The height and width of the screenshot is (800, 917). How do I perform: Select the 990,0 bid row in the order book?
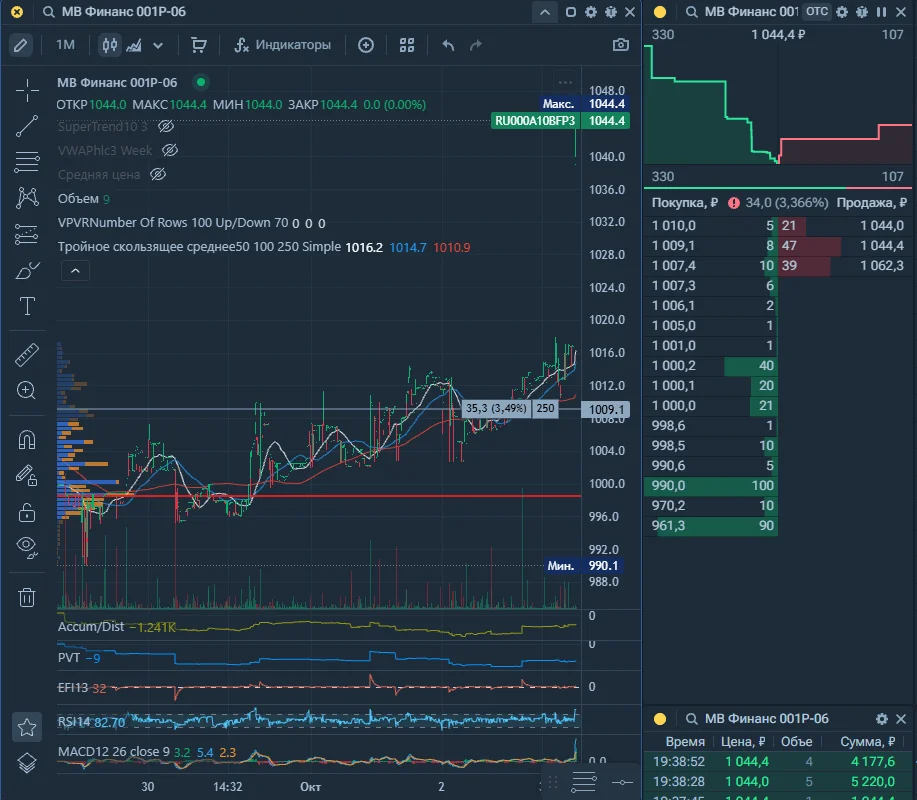[x=711, y=485]
